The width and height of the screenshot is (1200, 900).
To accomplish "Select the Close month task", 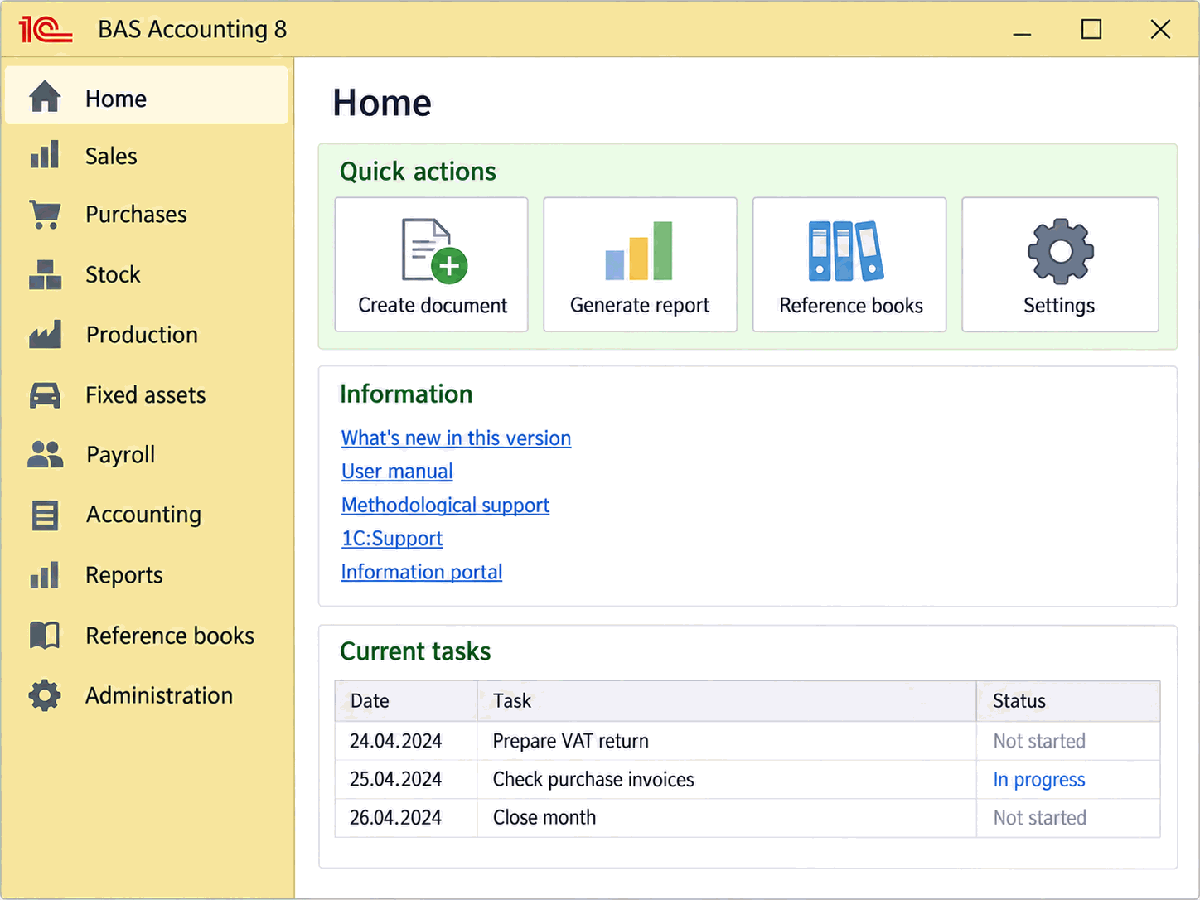I will point(545,817).
